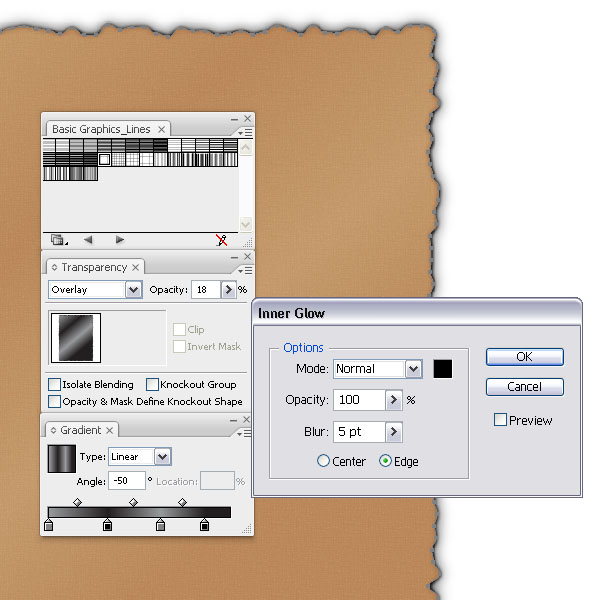The image size is (600, 600).
Task: Collapse the Gradient panel with minimize dash
Action: tap(233, 421)
